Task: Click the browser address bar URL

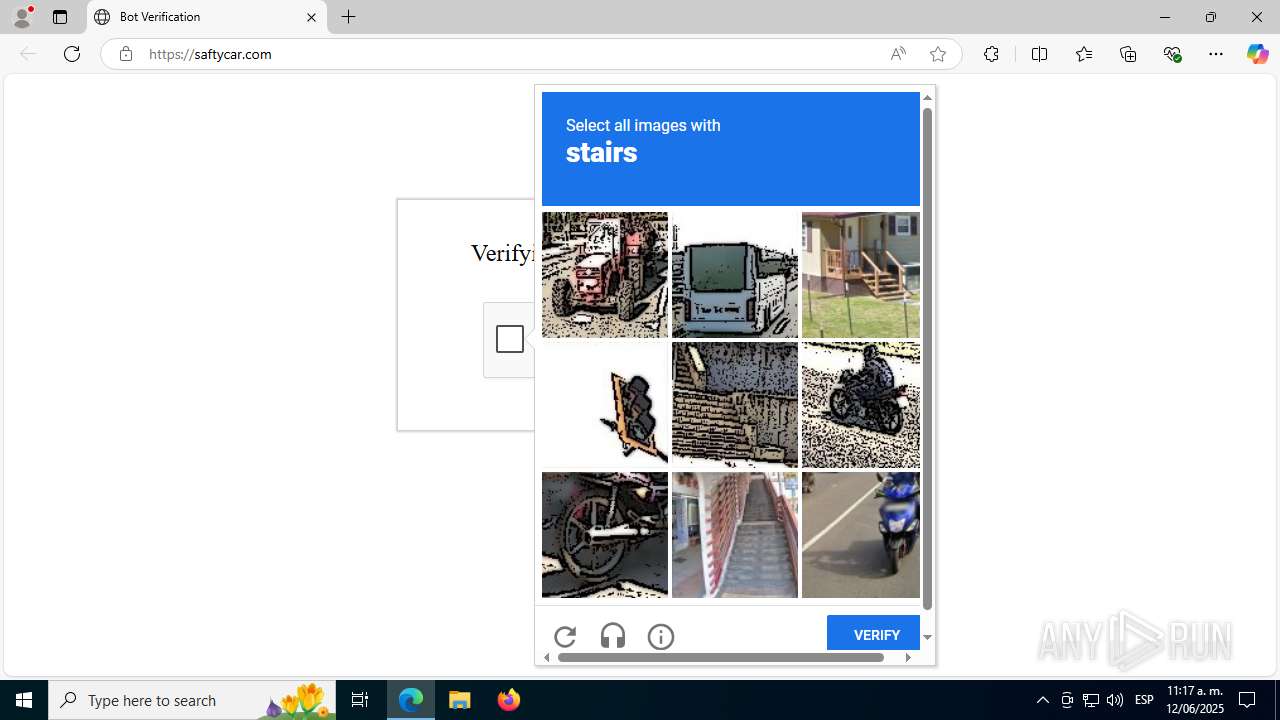Action: point(210,54)
